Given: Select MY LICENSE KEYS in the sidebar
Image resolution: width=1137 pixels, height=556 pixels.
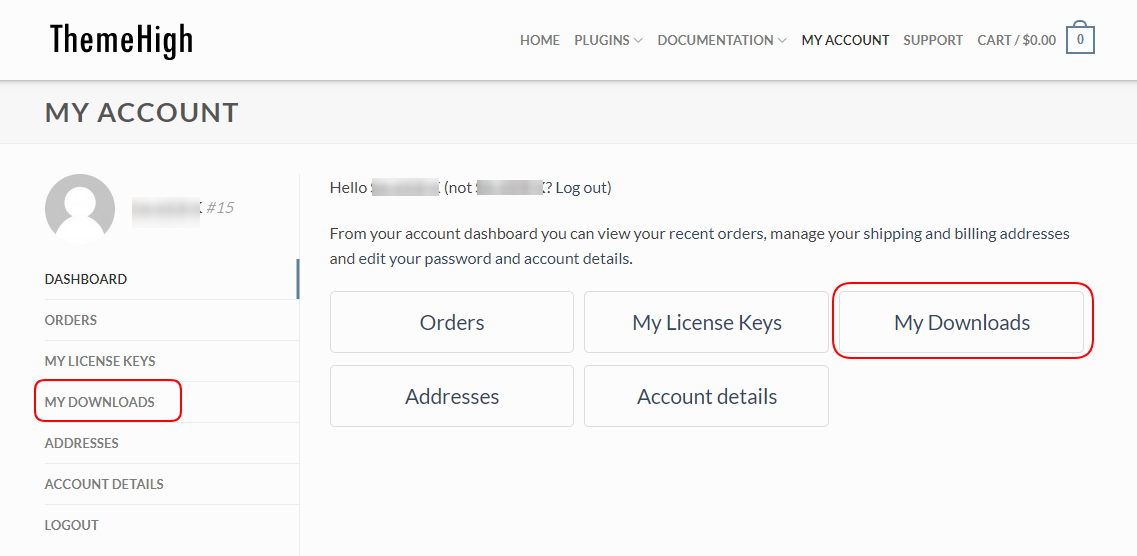Looking at the screenshot, I should point(100,361).
